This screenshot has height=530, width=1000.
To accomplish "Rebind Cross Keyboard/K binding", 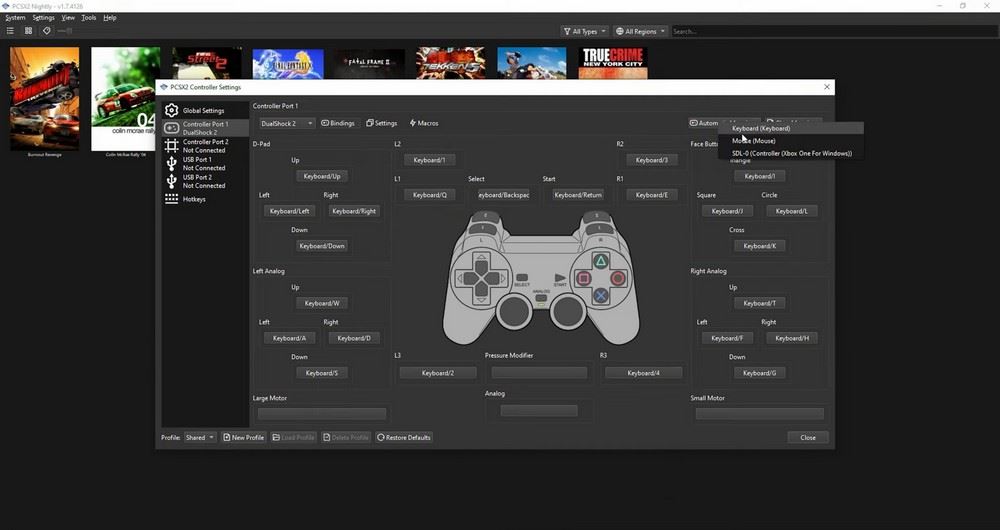I will [x=759, y=246].
